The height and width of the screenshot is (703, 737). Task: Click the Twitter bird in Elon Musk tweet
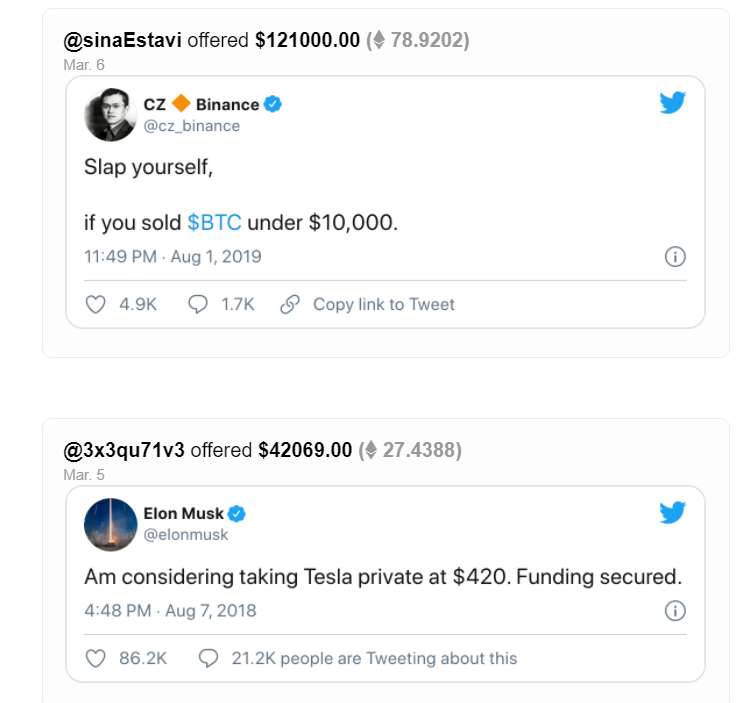coord(672,513)
